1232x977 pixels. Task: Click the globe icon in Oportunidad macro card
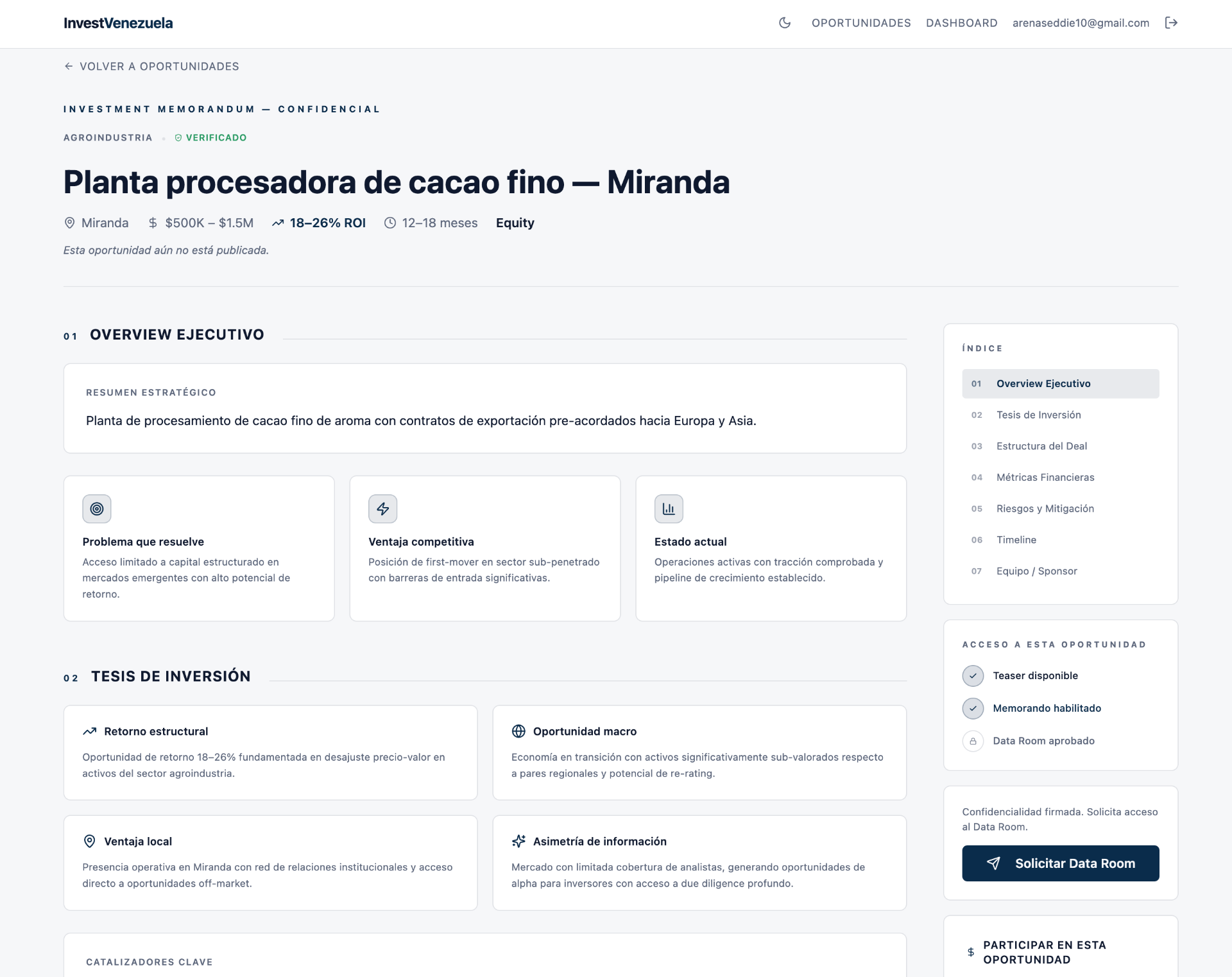click(x=518, y=731)
